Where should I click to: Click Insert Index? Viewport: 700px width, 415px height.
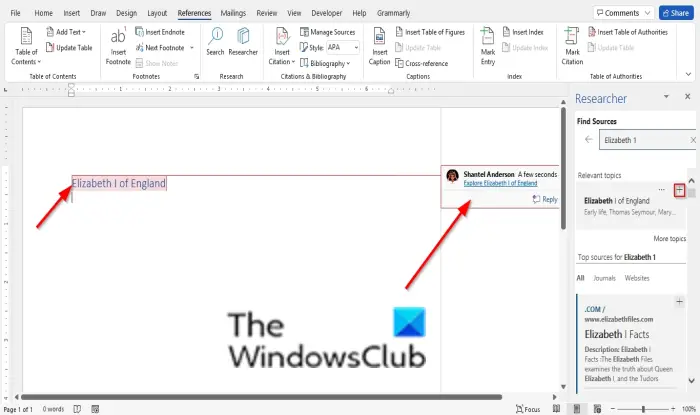tap(523, 32)
